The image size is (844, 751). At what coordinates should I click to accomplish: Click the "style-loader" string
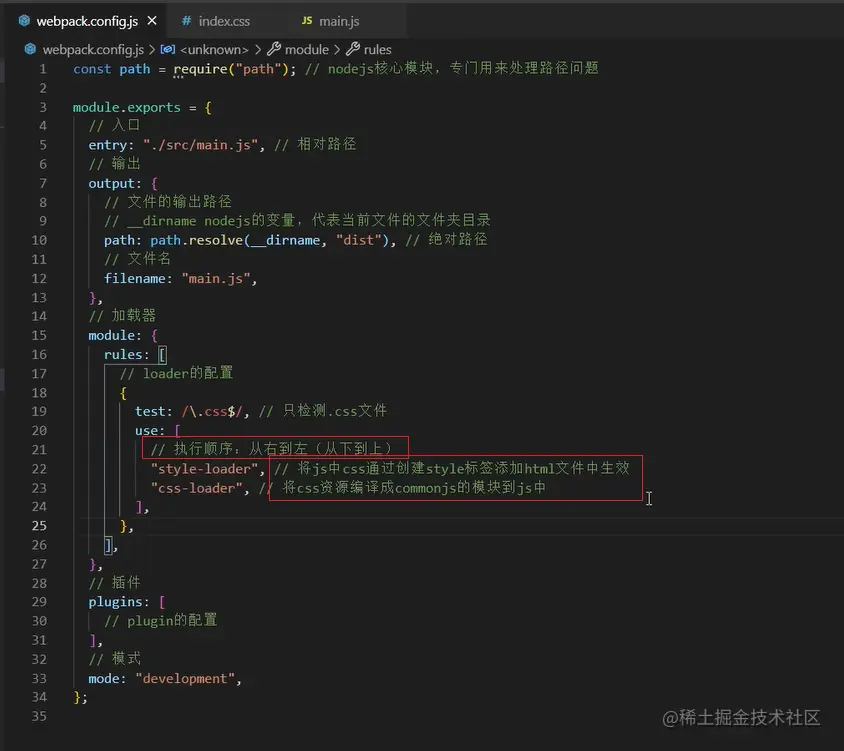(204, 468)
